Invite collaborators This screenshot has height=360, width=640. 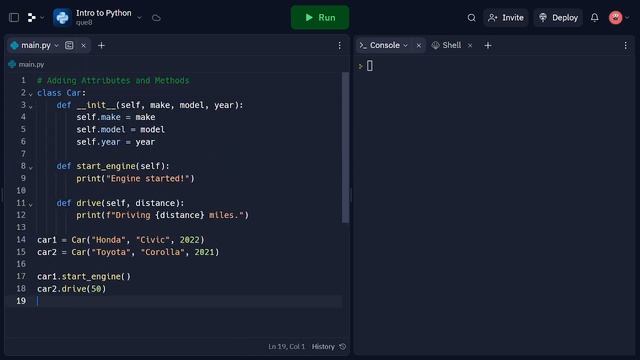click(x=506, y=18)
